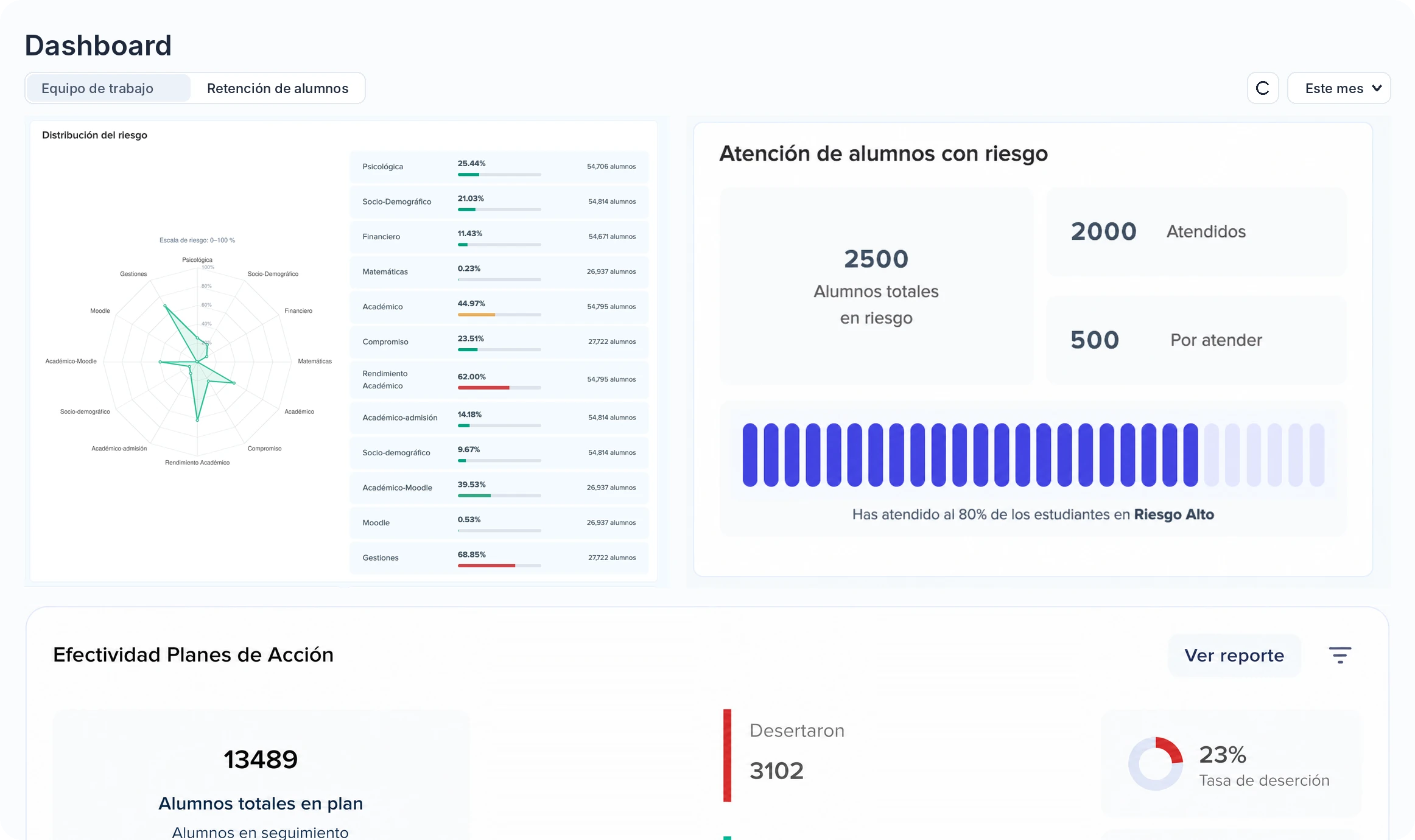The width and height of the screenshot is (1415, 840).
Task: Select the Académico-Moodle 39.53% row
Action: pos(499,488)
